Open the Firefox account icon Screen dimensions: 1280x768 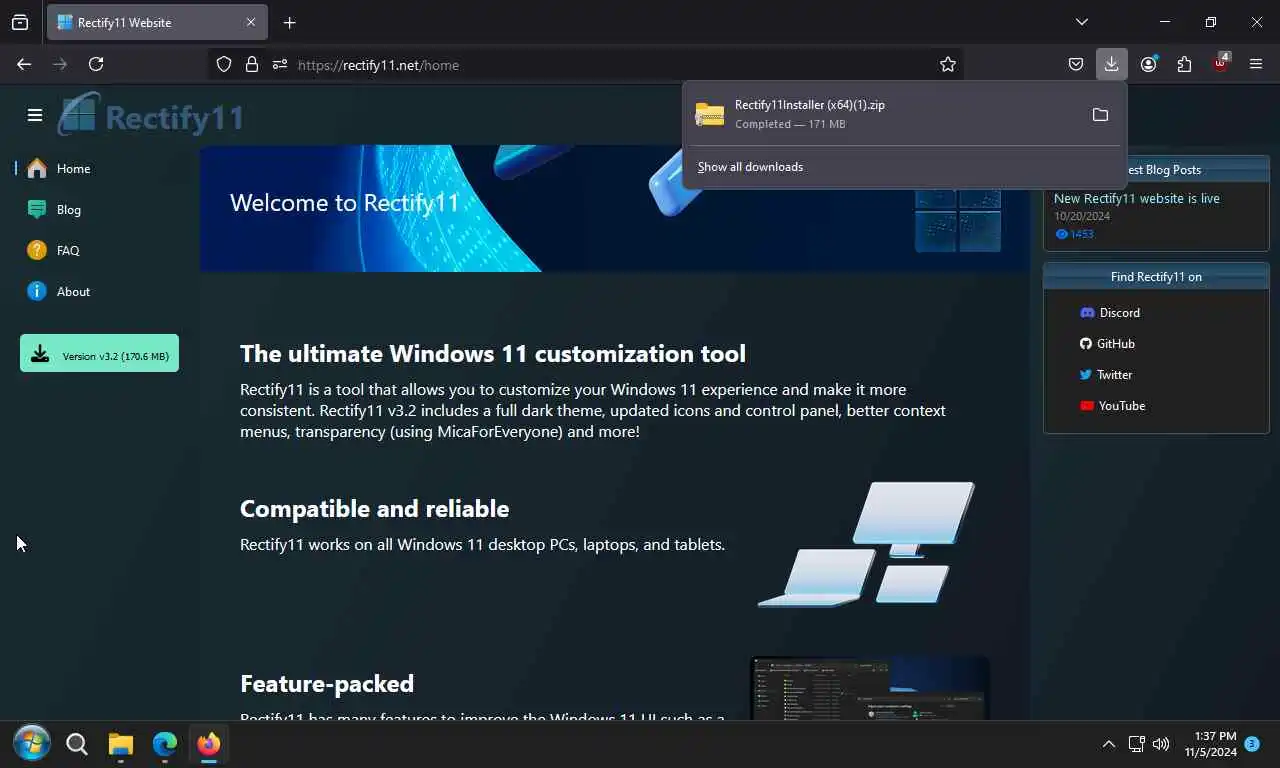pyautogui.click(x=1148, y=64)
